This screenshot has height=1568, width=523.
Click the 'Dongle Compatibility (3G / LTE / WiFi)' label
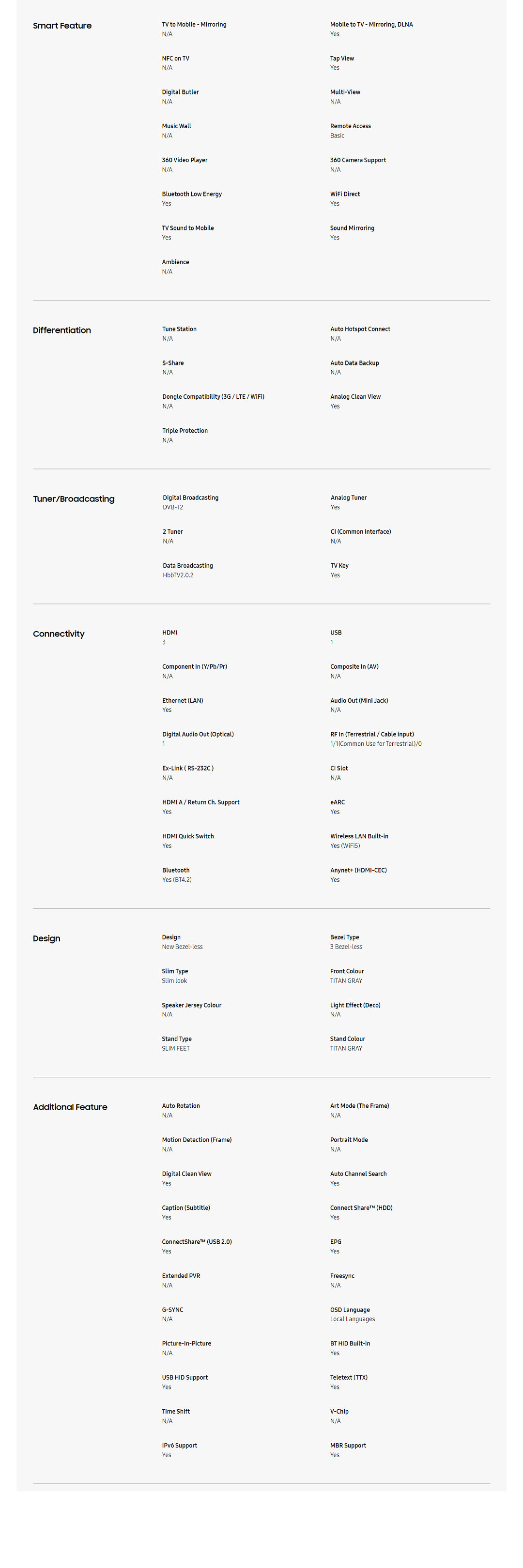[x=213, y=396]
